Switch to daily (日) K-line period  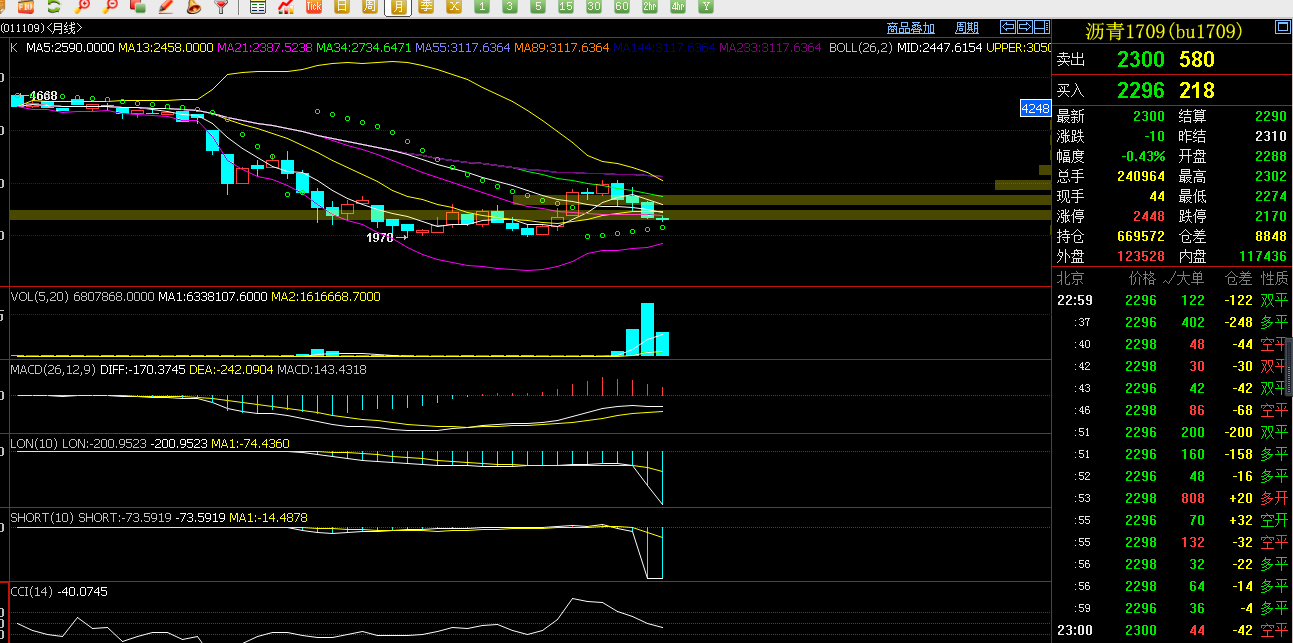342,6
